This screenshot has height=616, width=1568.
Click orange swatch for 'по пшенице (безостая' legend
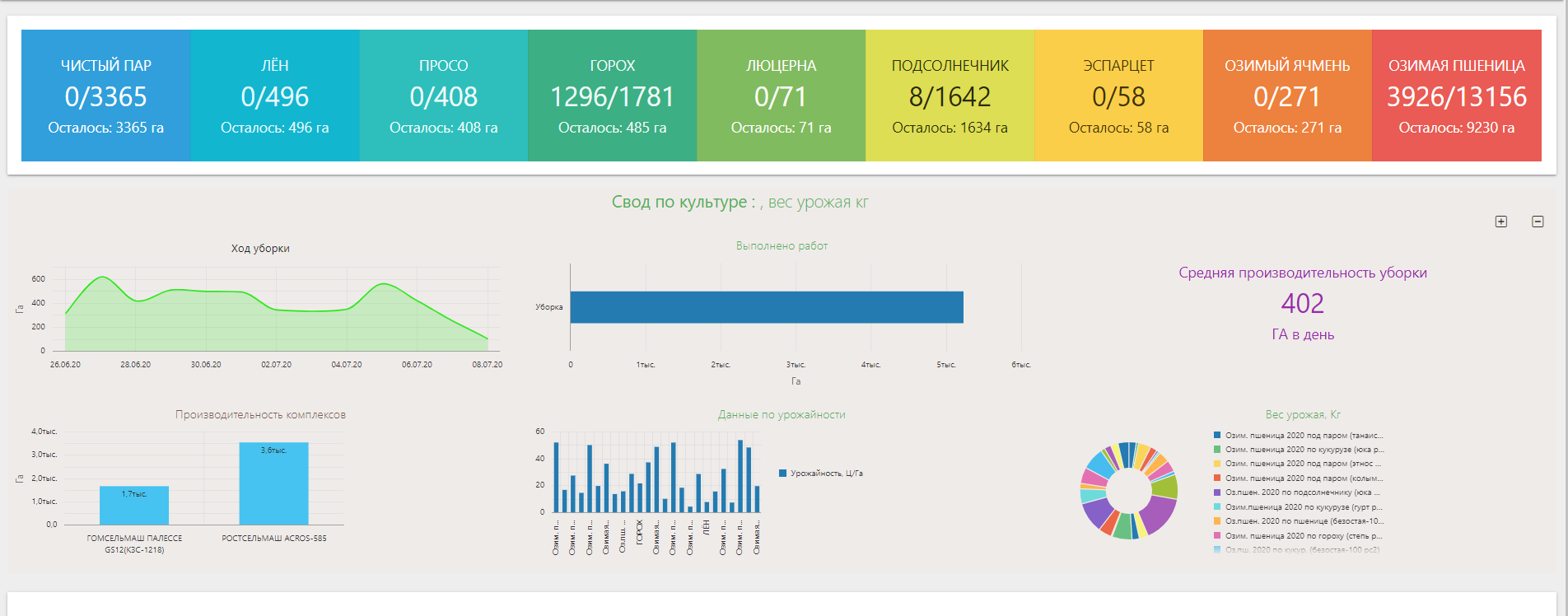pos(1217,521)
